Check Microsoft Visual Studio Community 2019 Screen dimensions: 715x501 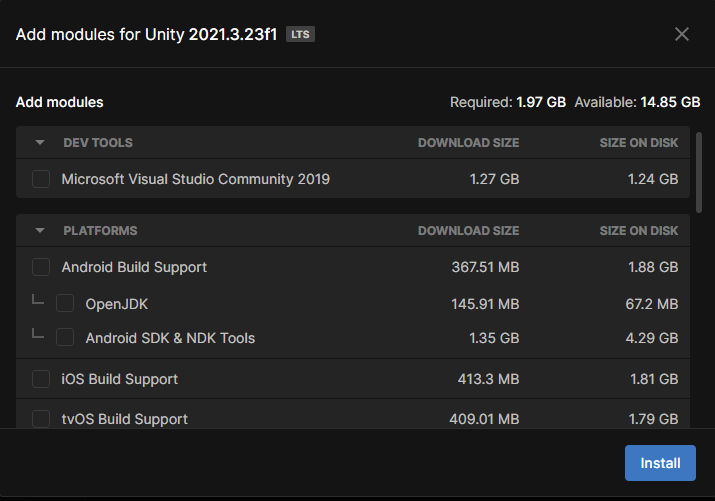click(x=41, y=179)
